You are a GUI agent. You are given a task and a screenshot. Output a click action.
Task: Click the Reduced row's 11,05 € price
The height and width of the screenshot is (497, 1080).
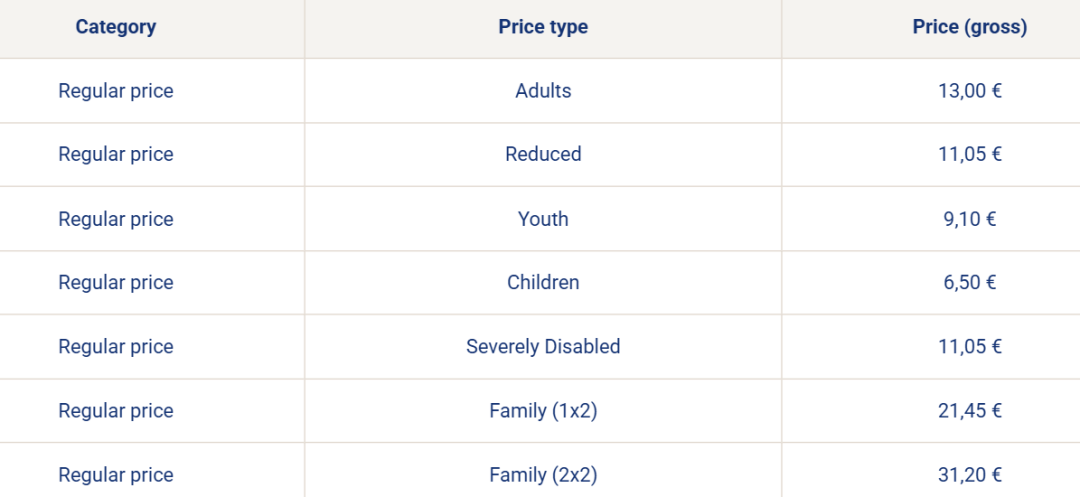pos(969,154)
